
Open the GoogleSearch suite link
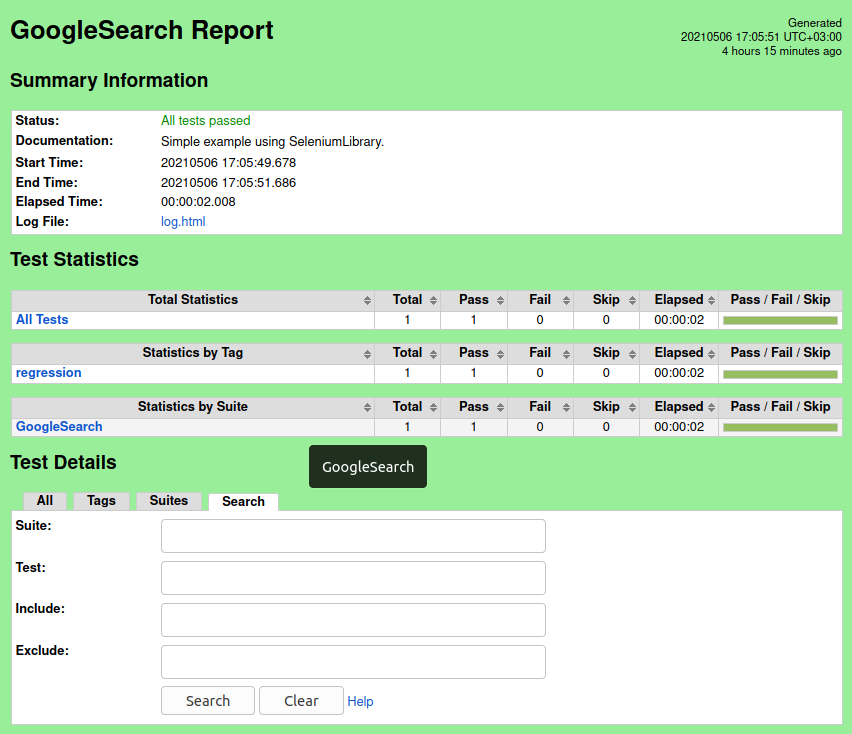pyautogui.click(x=59, y=426)
